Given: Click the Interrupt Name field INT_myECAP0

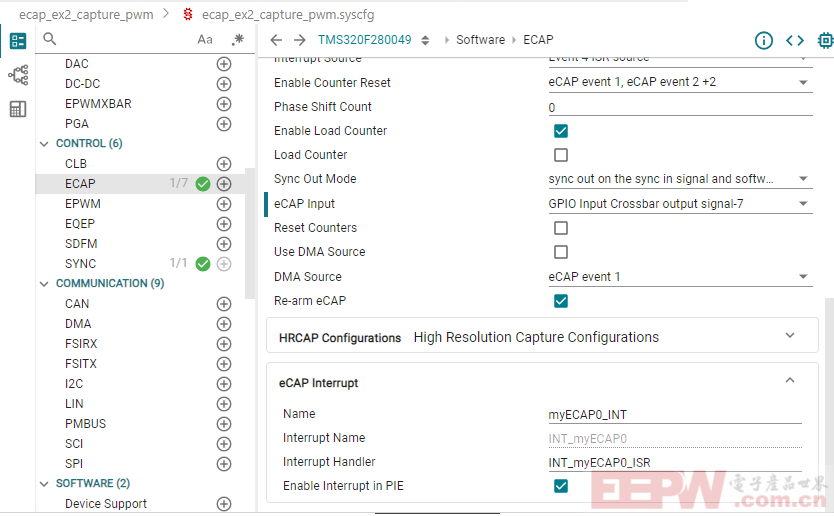Looking at the screenshot, I should pyautogui.click(x=675, y=439).
